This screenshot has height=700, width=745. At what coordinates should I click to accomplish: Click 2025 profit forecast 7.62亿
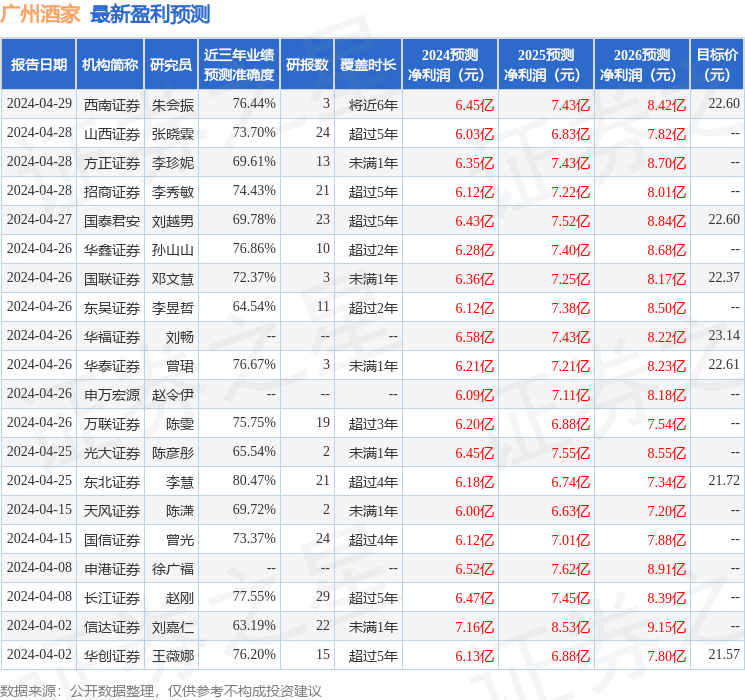click(x=571, y=569)
